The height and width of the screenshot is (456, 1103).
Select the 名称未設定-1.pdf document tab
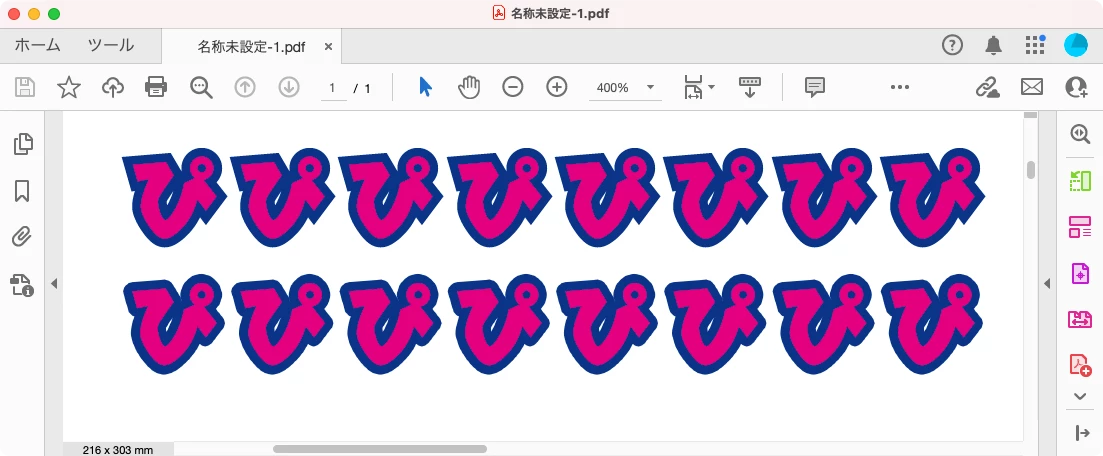point(251,47)
